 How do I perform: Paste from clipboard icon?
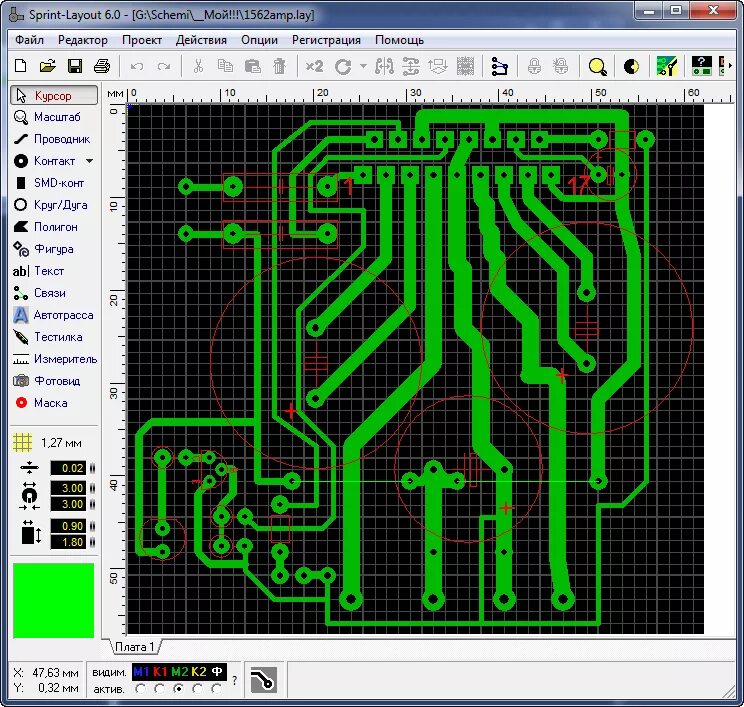[252, 66]
